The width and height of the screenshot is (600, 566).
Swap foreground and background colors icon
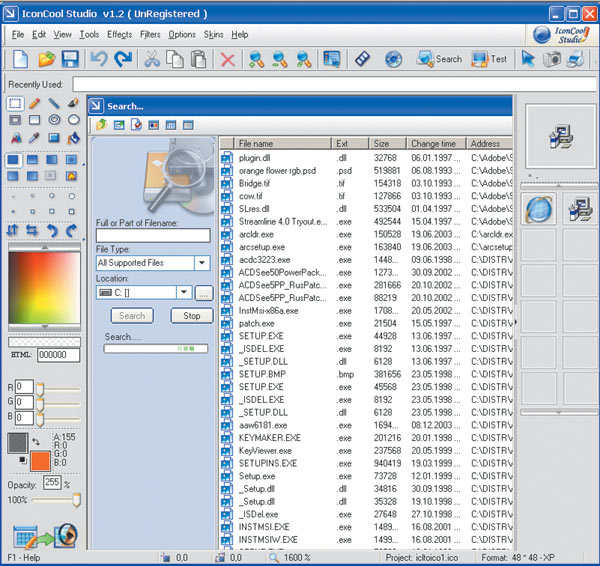click(x=36, y=442)
